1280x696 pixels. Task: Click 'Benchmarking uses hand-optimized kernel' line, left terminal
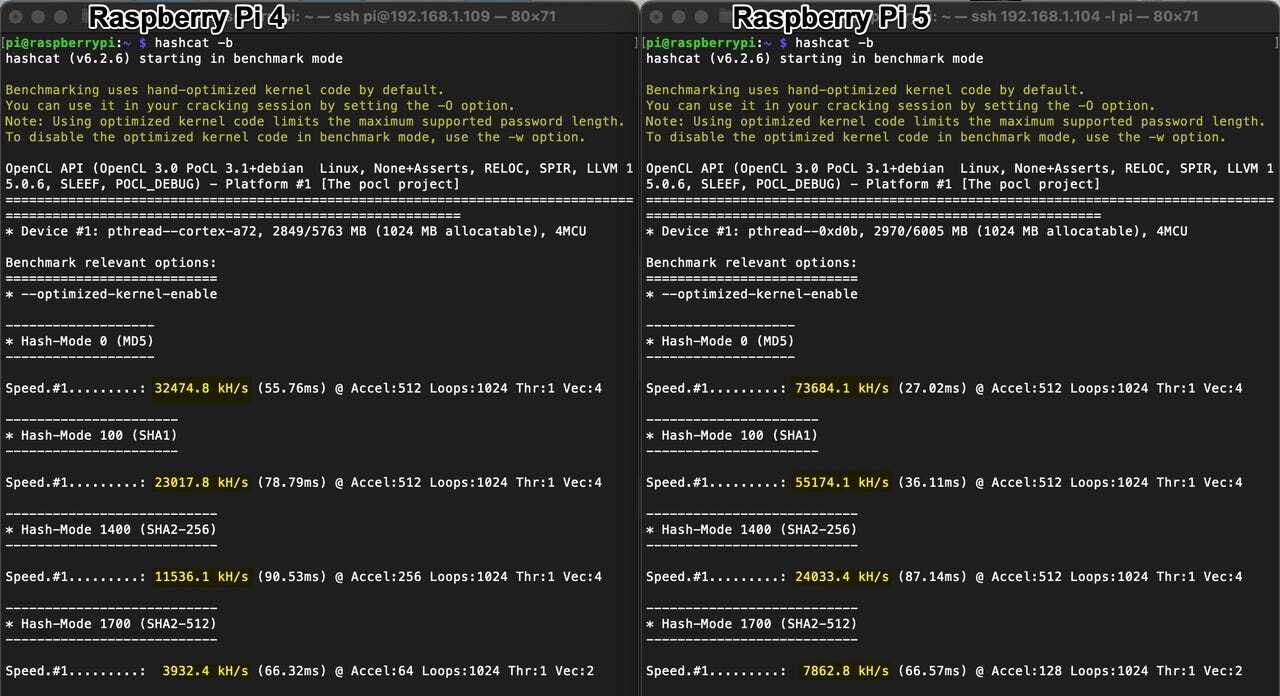coord(225,90)
